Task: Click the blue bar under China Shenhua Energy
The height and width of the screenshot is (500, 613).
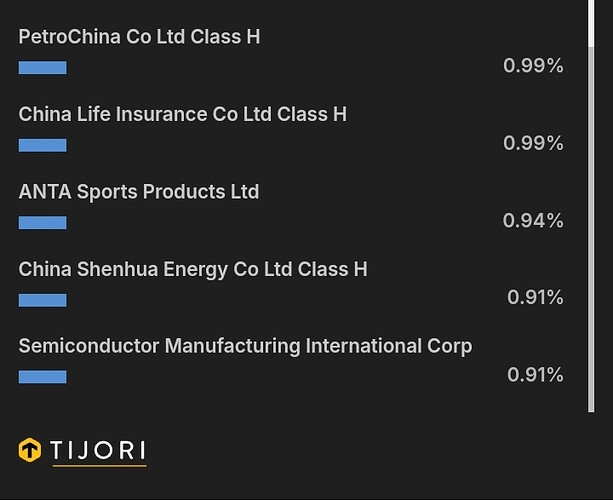Action: tap(43, 300)
